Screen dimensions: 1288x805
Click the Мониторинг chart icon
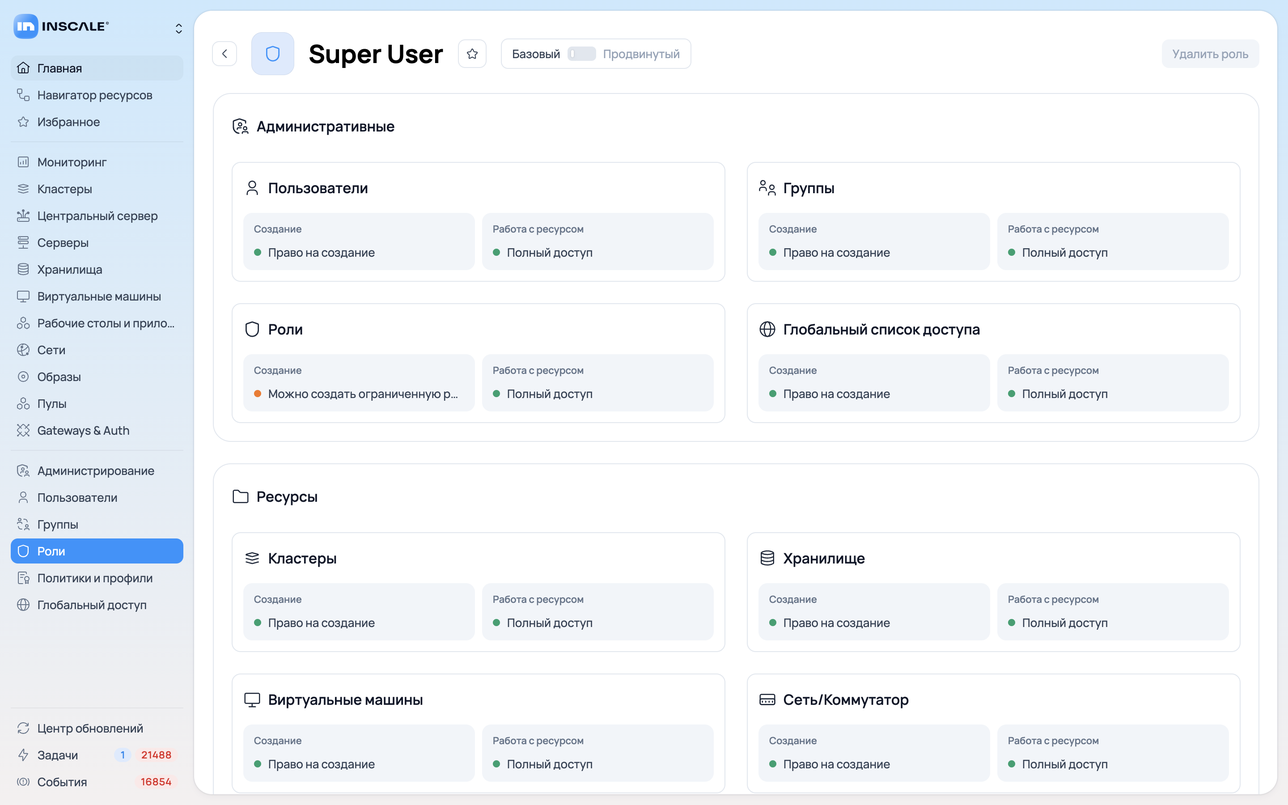(x=23, y=162)
